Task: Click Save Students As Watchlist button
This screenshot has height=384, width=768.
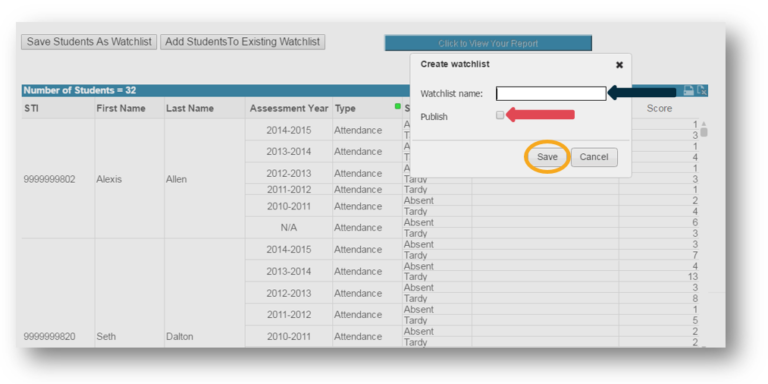Action: [89, 42]
